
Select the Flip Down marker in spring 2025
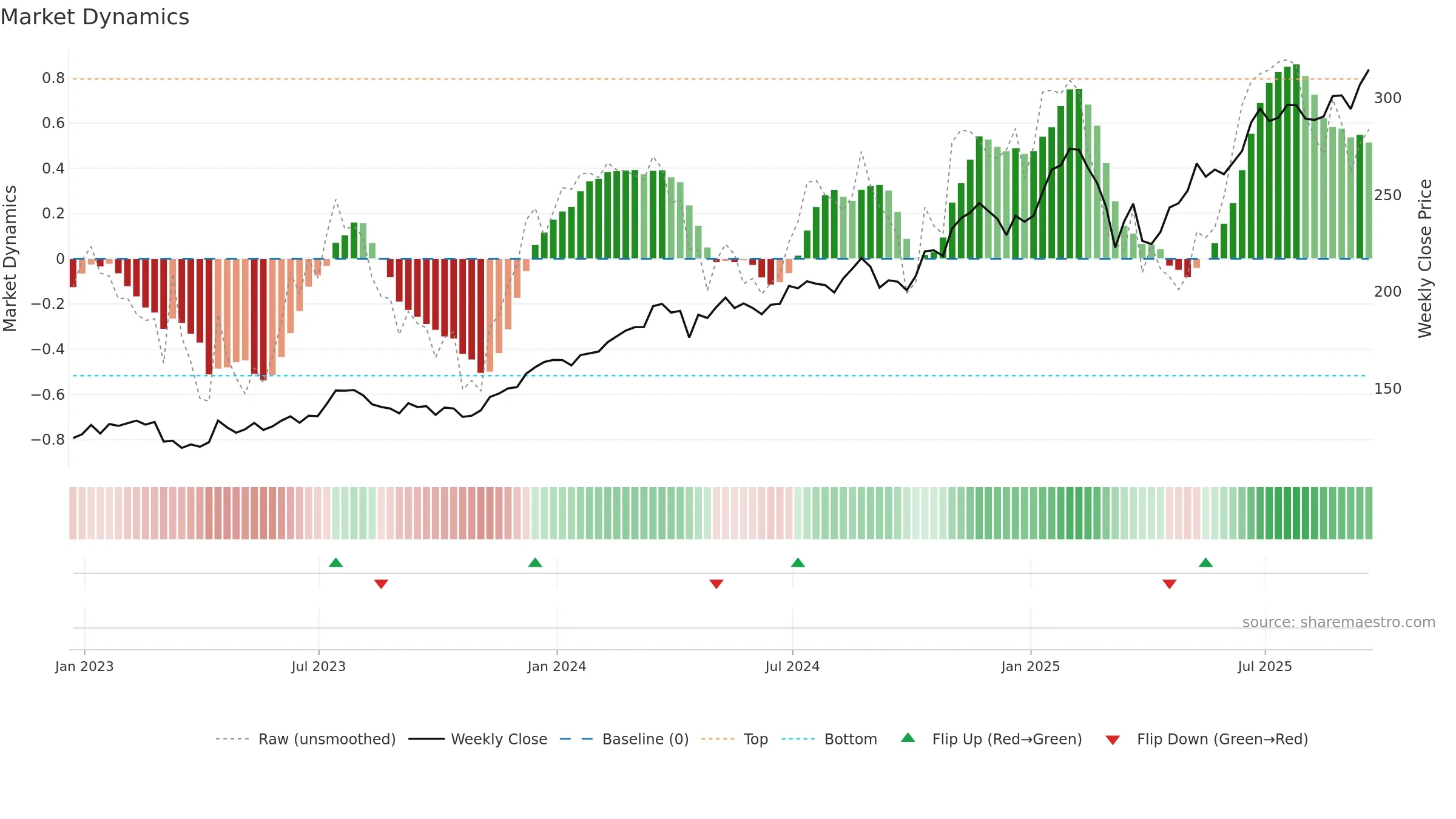click(x=1170, y=584)
